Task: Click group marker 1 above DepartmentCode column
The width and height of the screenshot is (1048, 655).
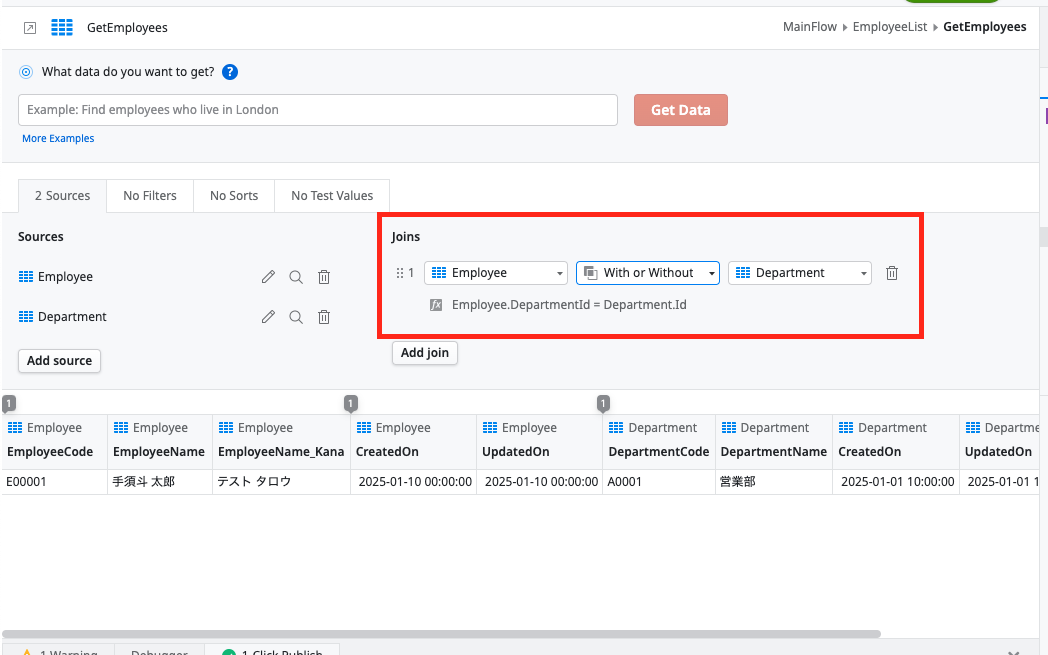Action: [603, 403]
